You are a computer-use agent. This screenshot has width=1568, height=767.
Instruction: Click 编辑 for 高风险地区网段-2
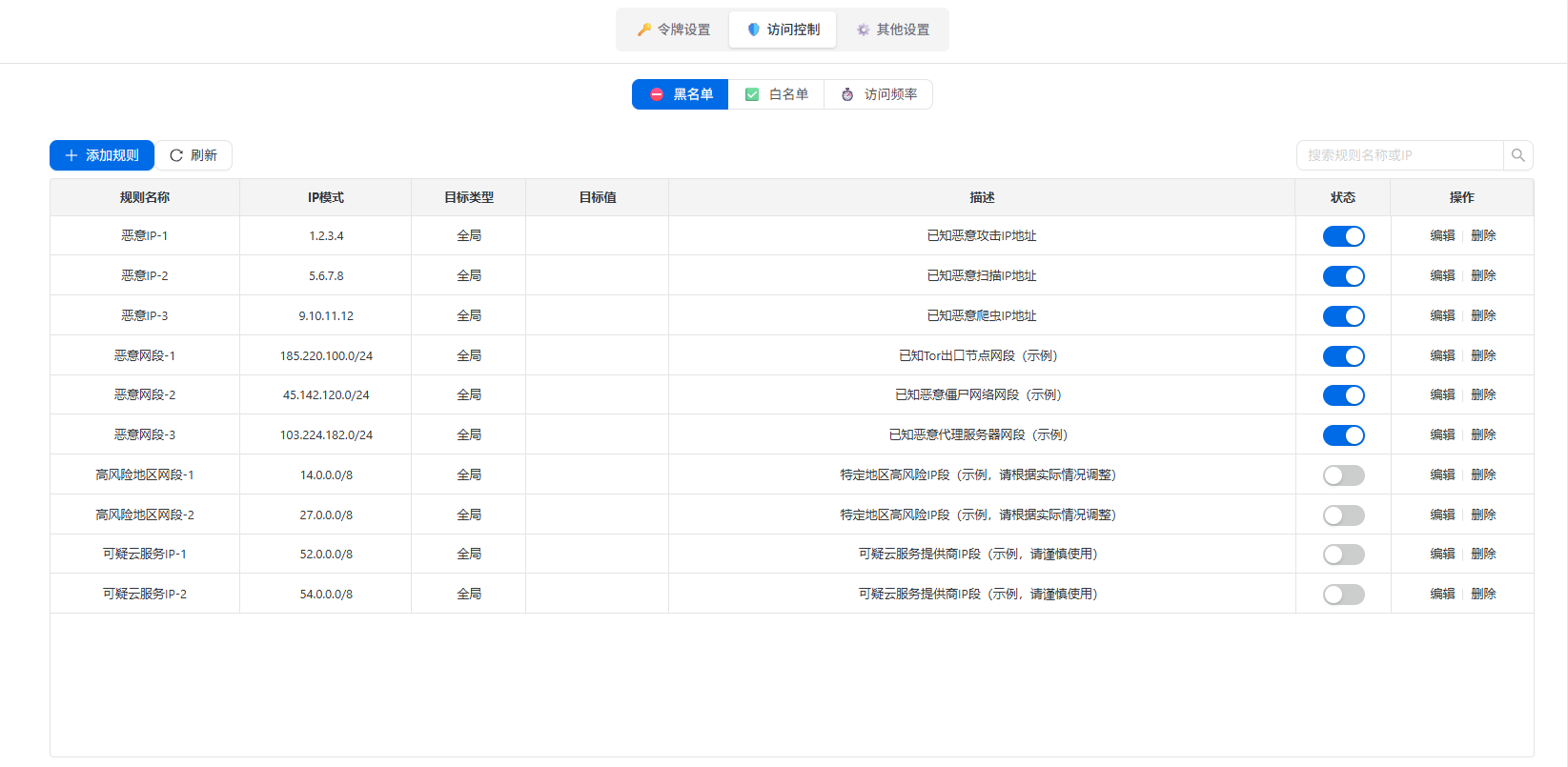coord(1442,515)
